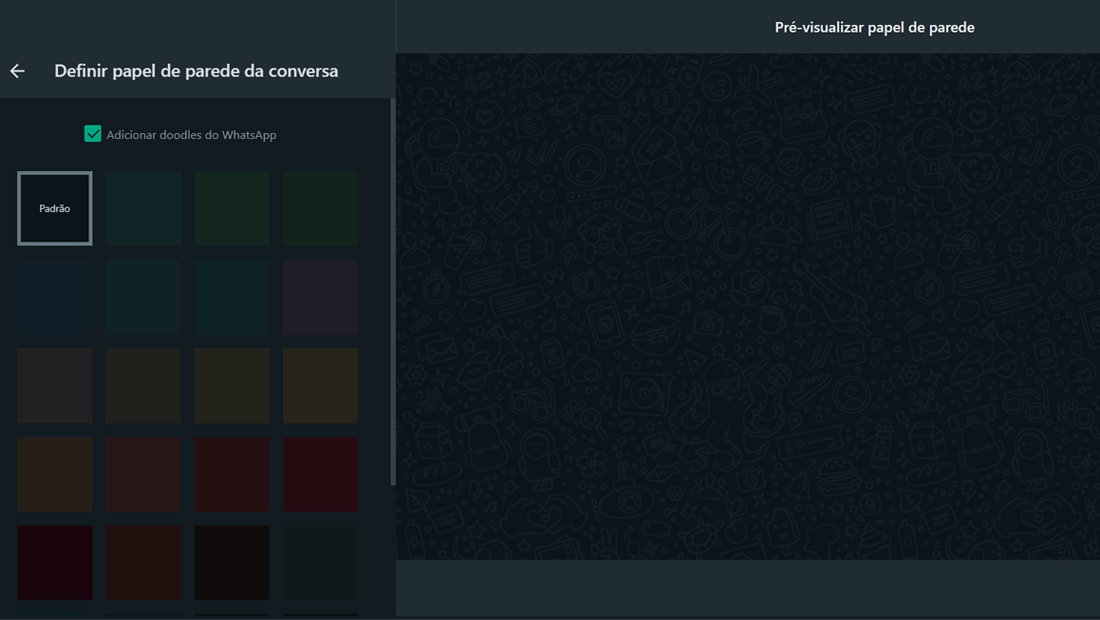Choose second swatch in fourth row, reddish-brown
The image size is (1100, 620).
tap(143, 475)
